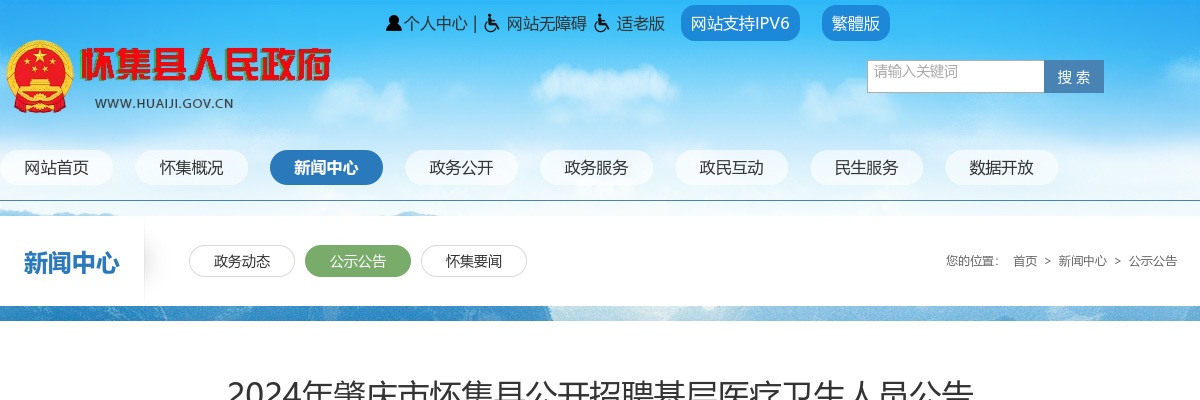Select 新闻中心 navigation item
Image resolution: width=1200 pixels, height=400 pixels.
pyautogui.click(x=326, y=167)
